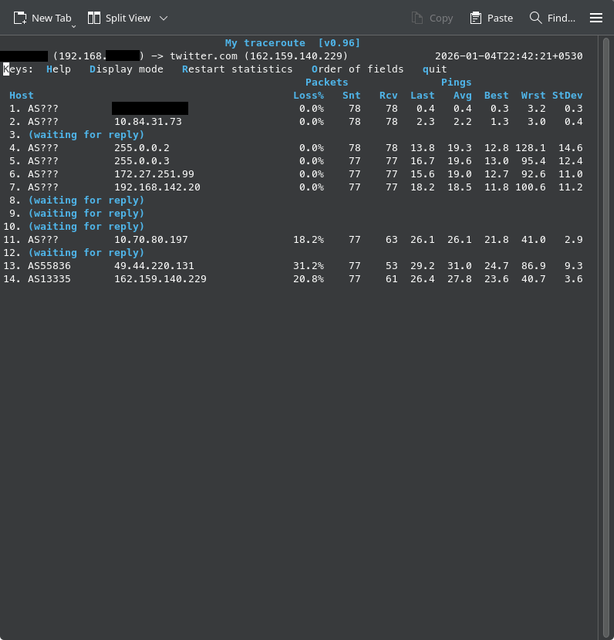The image size is (614, 640).
Task: Click host address 255.0.0.3
Action: tap(142, 161)
